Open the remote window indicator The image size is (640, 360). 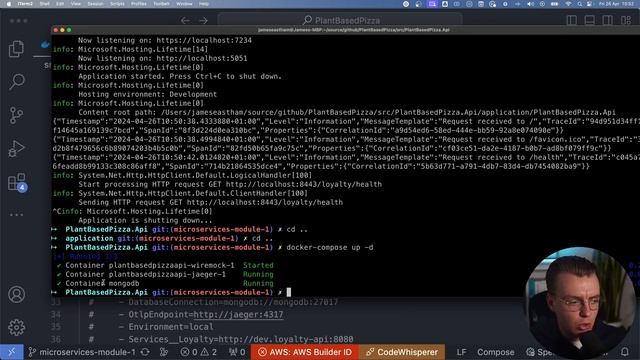(11, 352)
